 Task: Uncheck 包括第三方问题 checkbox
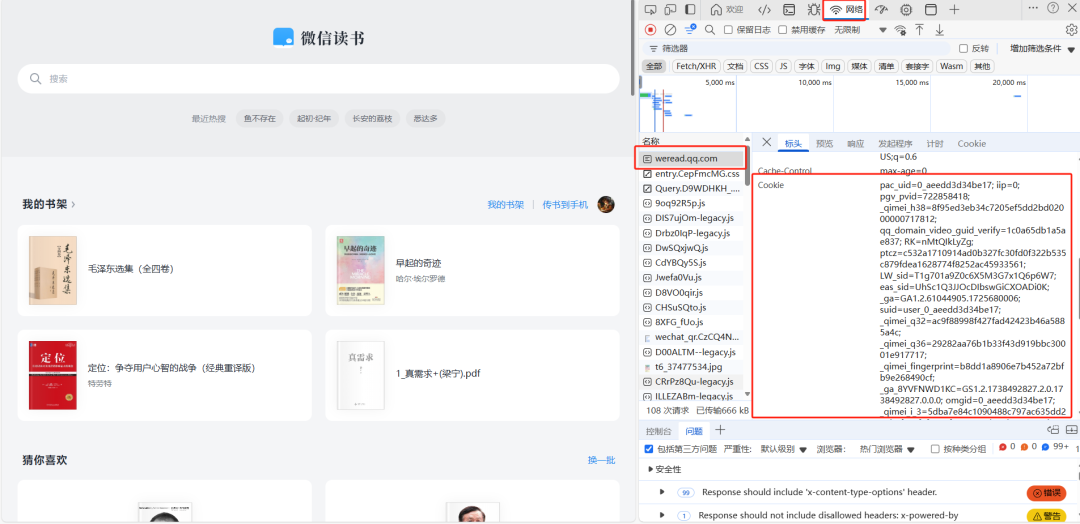pyautogui.click(x=648, y=449)
